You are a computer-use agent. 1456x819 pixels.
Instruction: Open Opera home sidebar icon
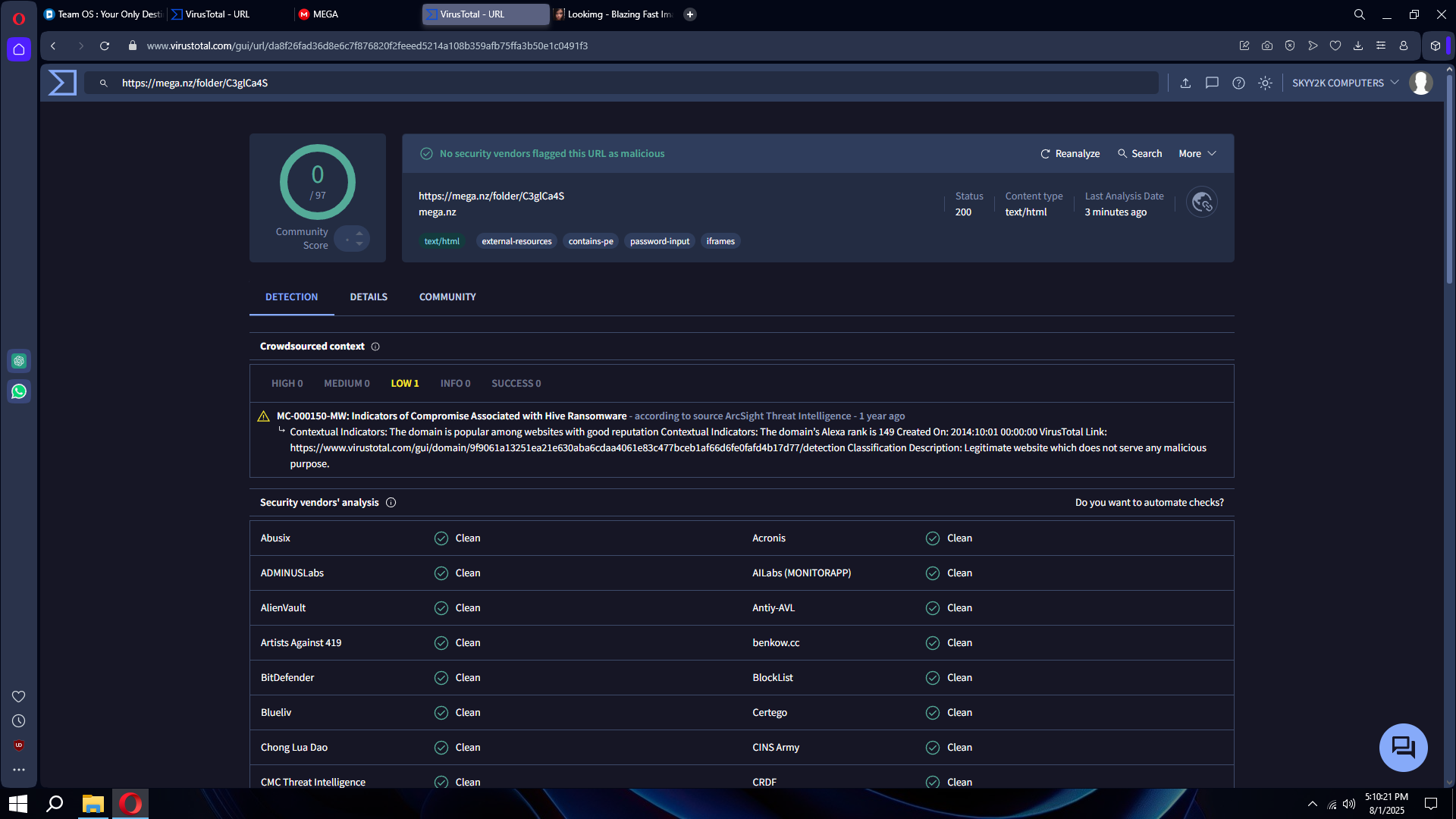click(19, 49)
